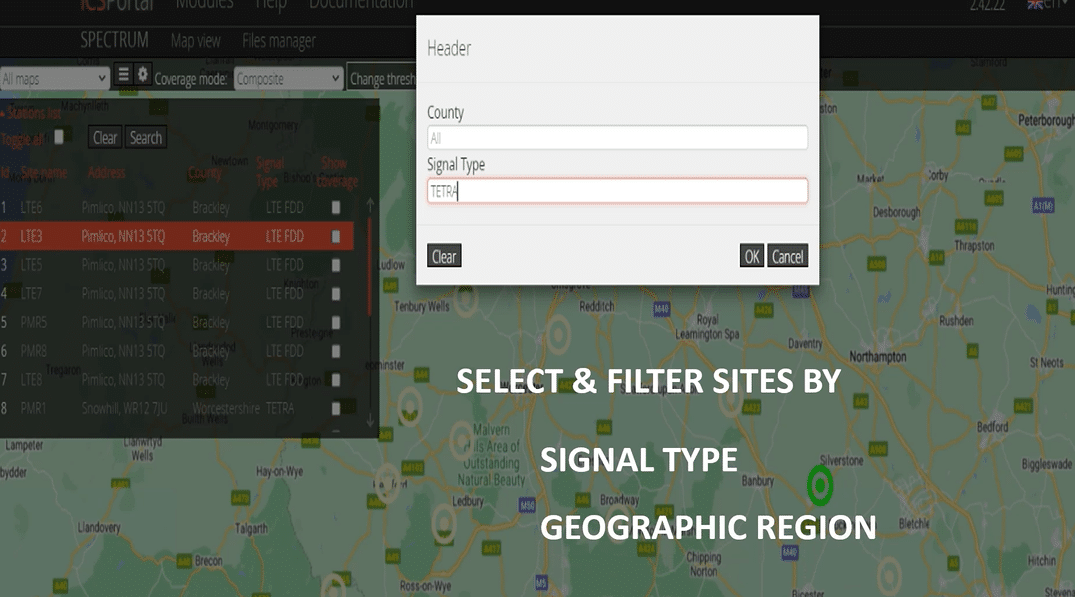Expand the Coverage mode Composite dropdown
This screenshot has height=597, width=1075.
[x=288, y=78]
